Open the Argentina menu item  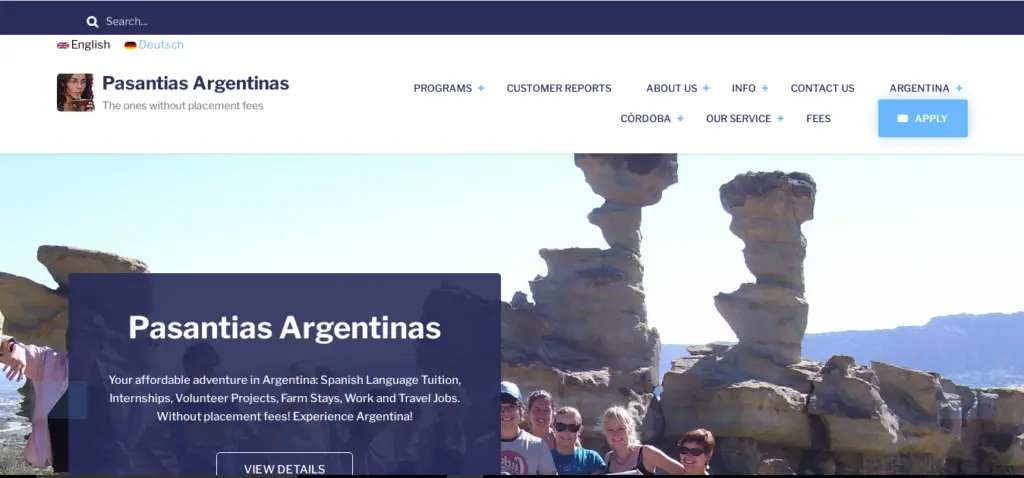click(919, 88)
